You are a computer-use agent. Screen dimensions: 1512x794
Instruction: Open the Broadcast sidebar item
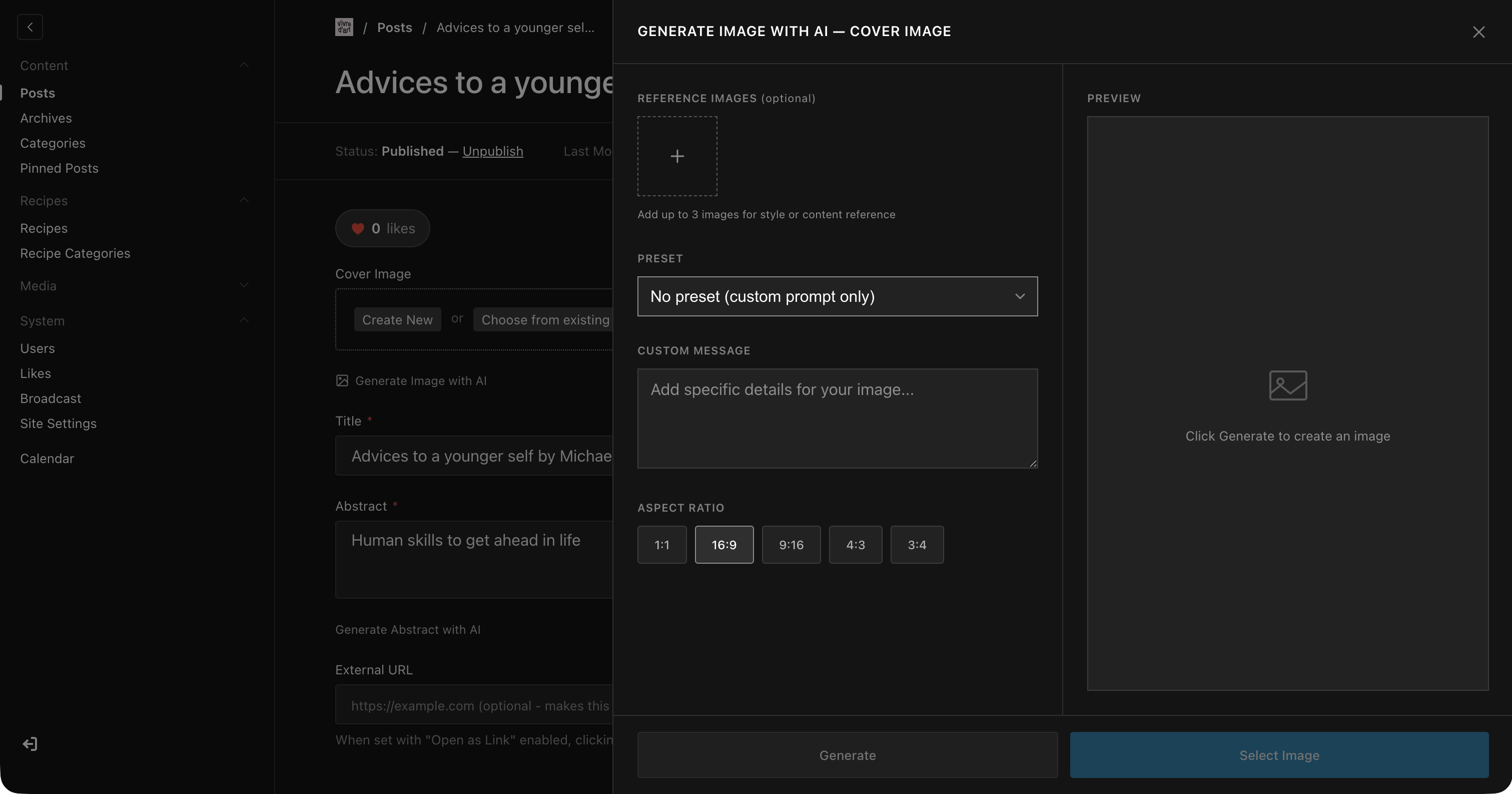click(51, 398)
